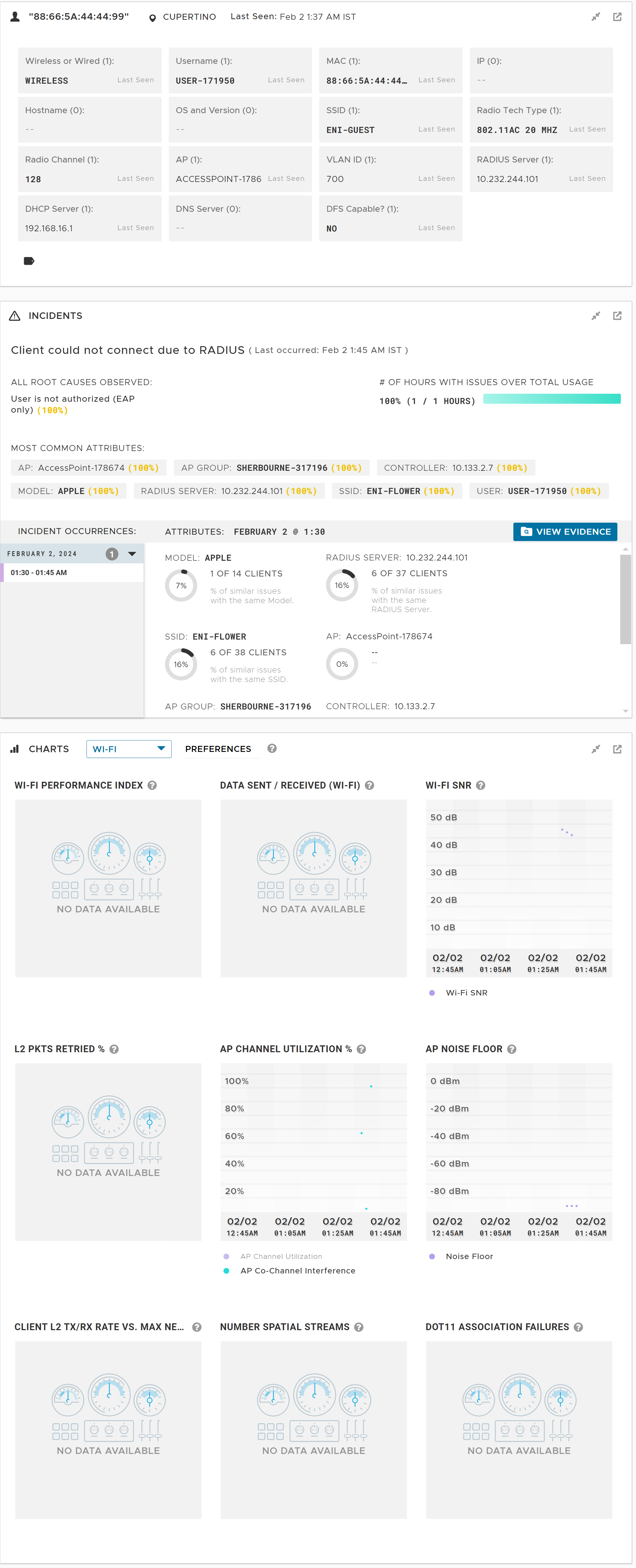The image size is (636, 1568).
Task: Show help for Client L2 TX/RX Rate chart
Action: click(197, 1327)
